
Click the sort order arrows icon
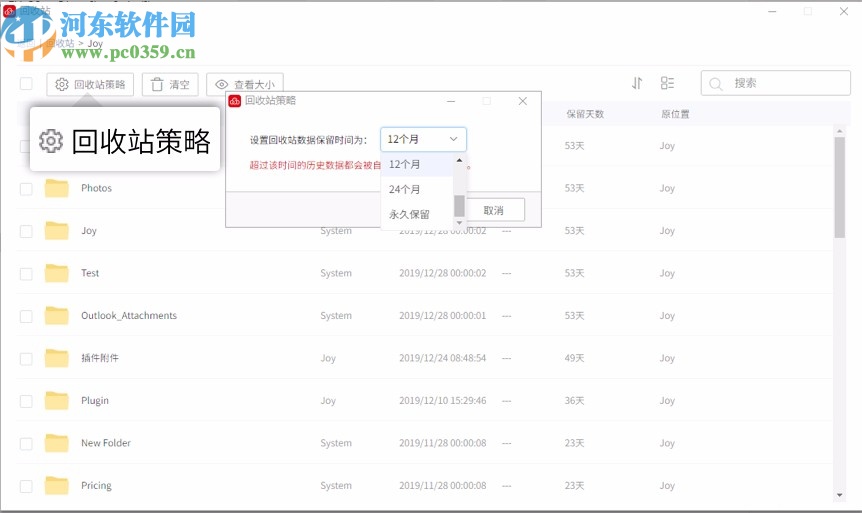[x=637, y=83]
